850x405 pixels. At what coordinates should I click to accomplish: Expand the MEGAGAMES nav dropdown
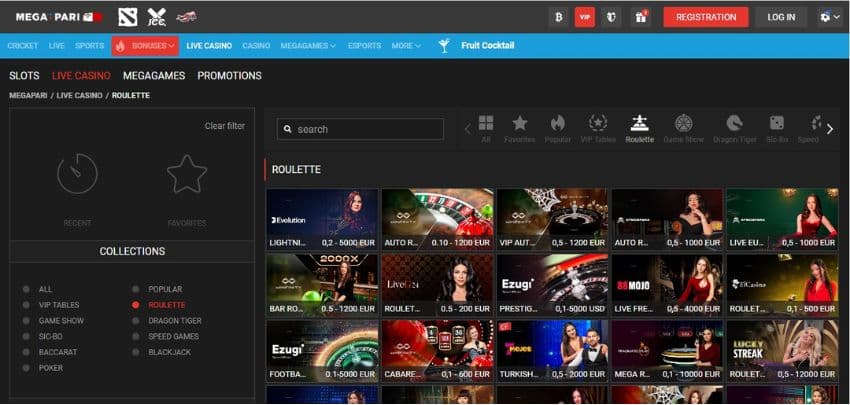tap(308, 46)
